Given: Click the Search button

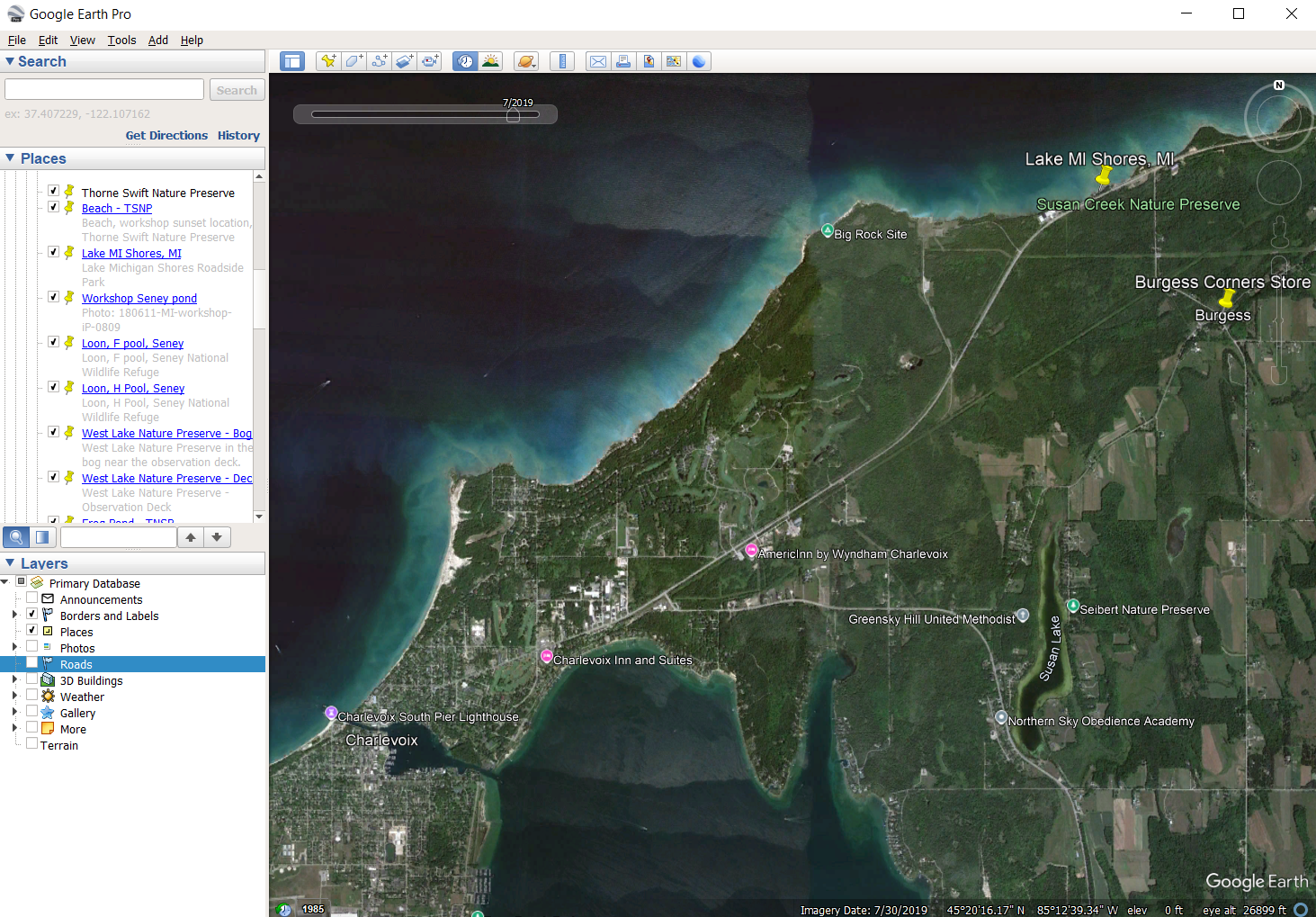Looking at the screenshot, I should 237,90.
